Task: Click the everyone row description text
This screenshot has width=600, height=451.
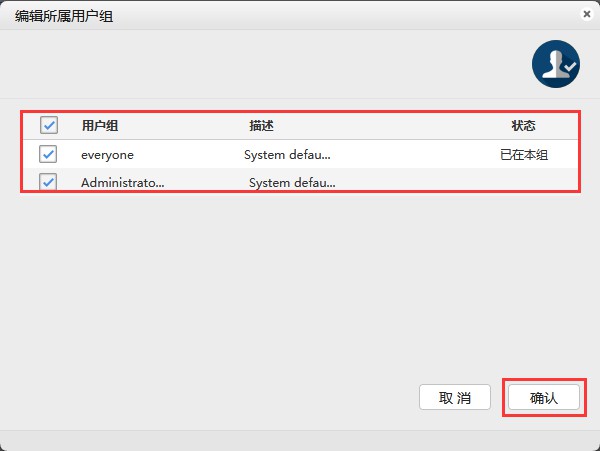Action: point(287,155)
